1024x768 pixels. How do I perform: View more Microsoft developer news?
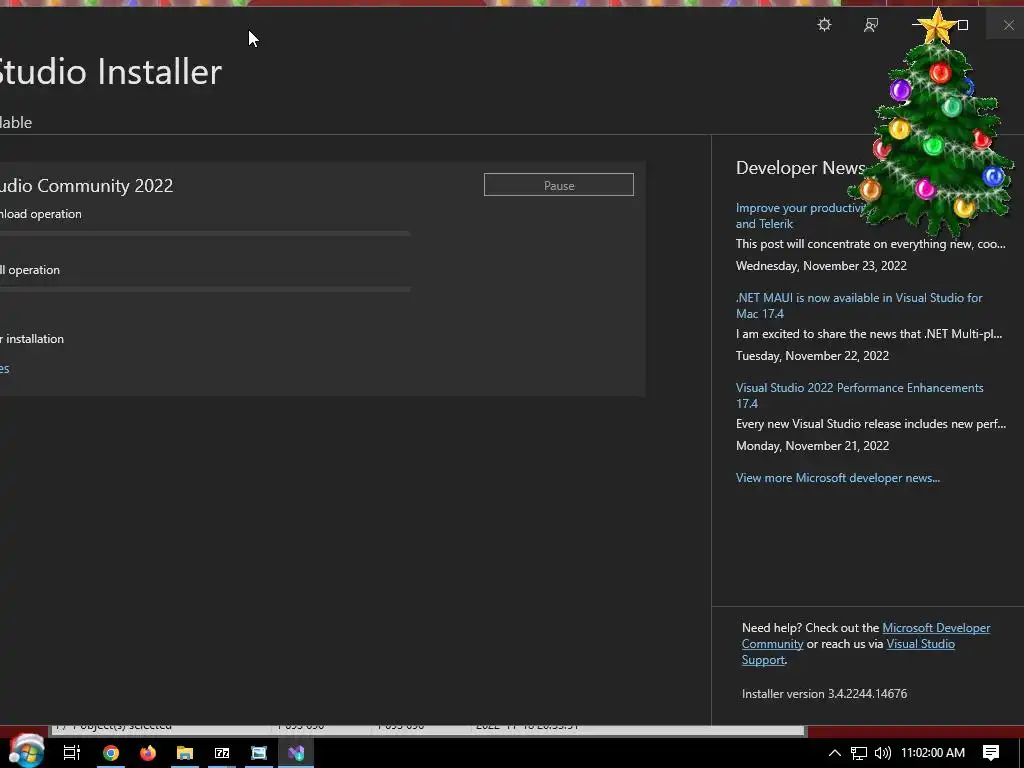838,477
